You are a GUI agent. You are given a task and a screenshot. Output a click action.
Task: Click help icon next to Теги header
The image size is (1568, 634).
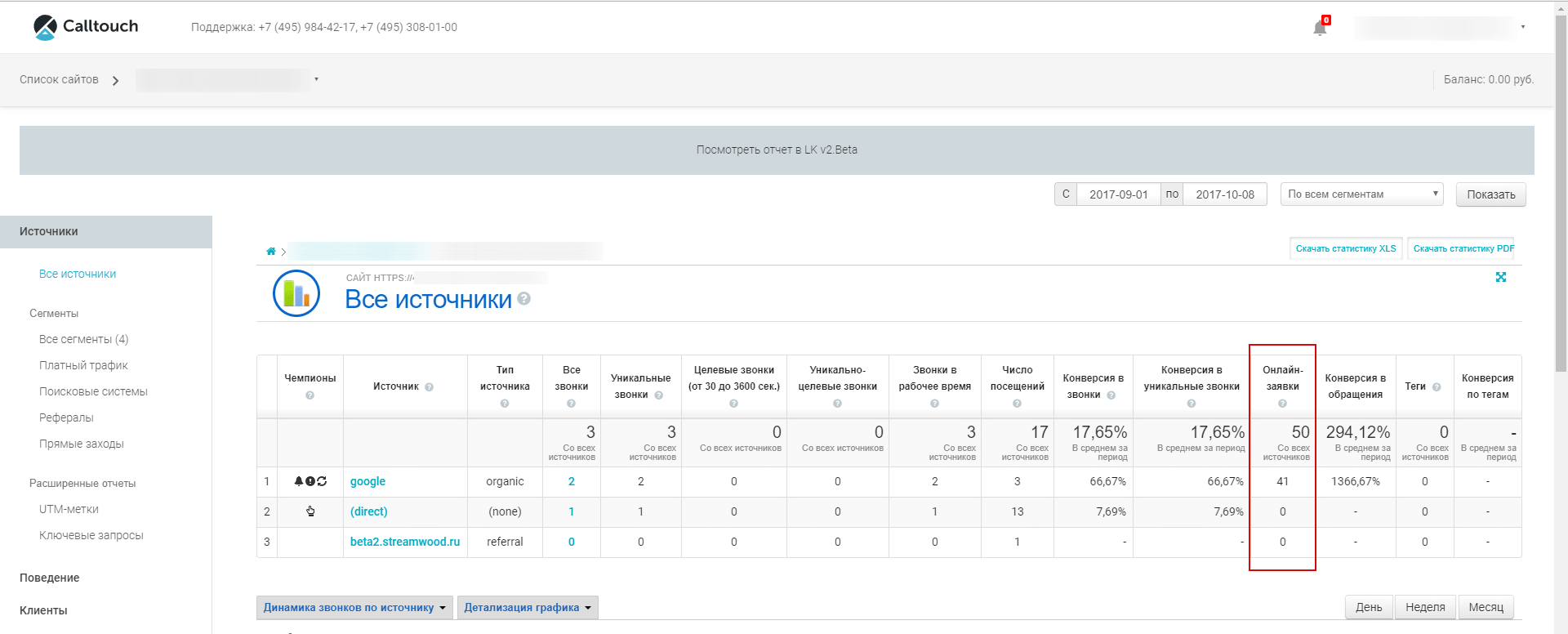tap(1437, 387)
